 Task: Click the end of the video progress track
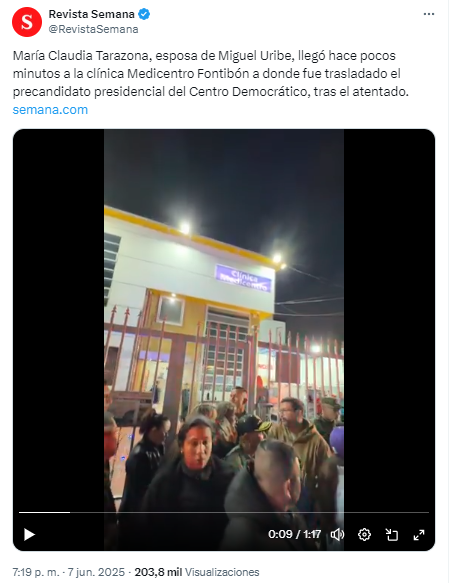click(427, 512)
